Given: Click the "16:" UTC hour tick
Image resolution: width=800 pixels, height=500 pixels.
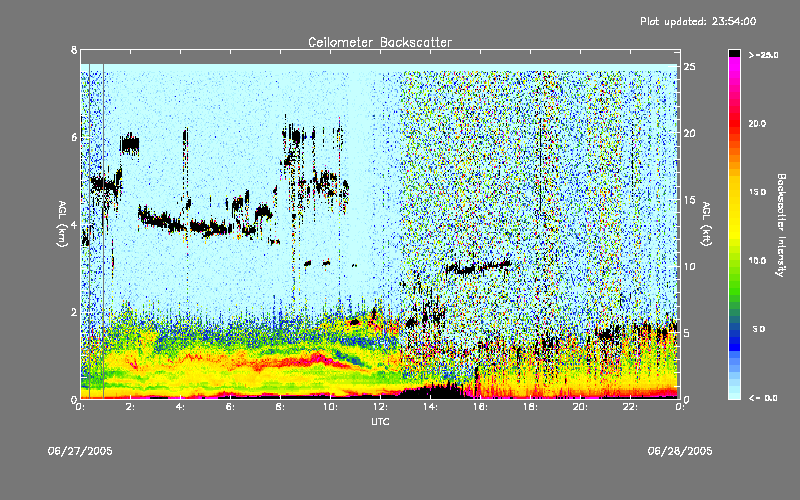Looking at the screenshot, I should click(480, 407).
